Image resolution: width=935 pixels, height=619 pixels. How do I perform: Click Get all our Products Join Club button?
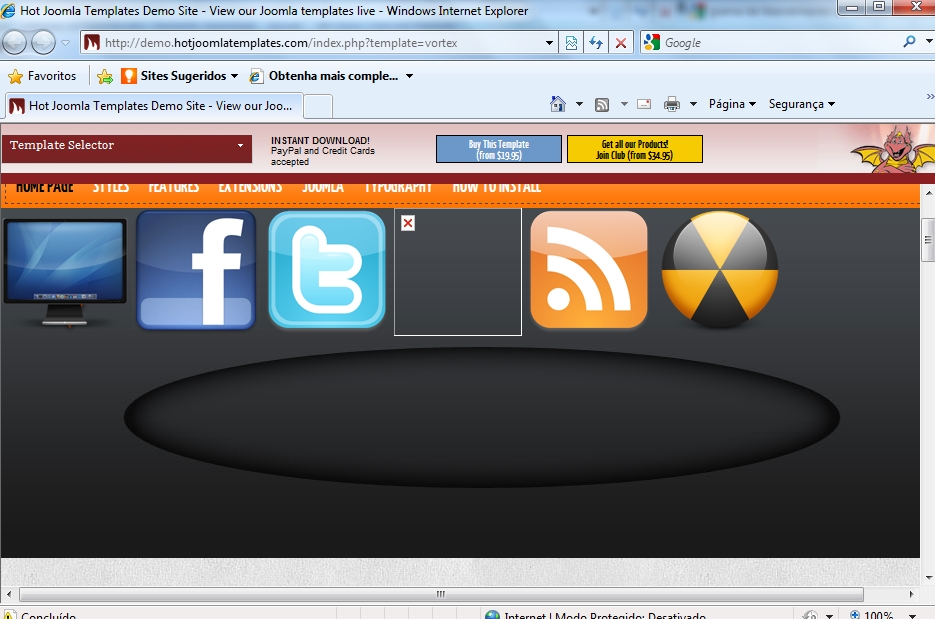(x=634, y=149)
